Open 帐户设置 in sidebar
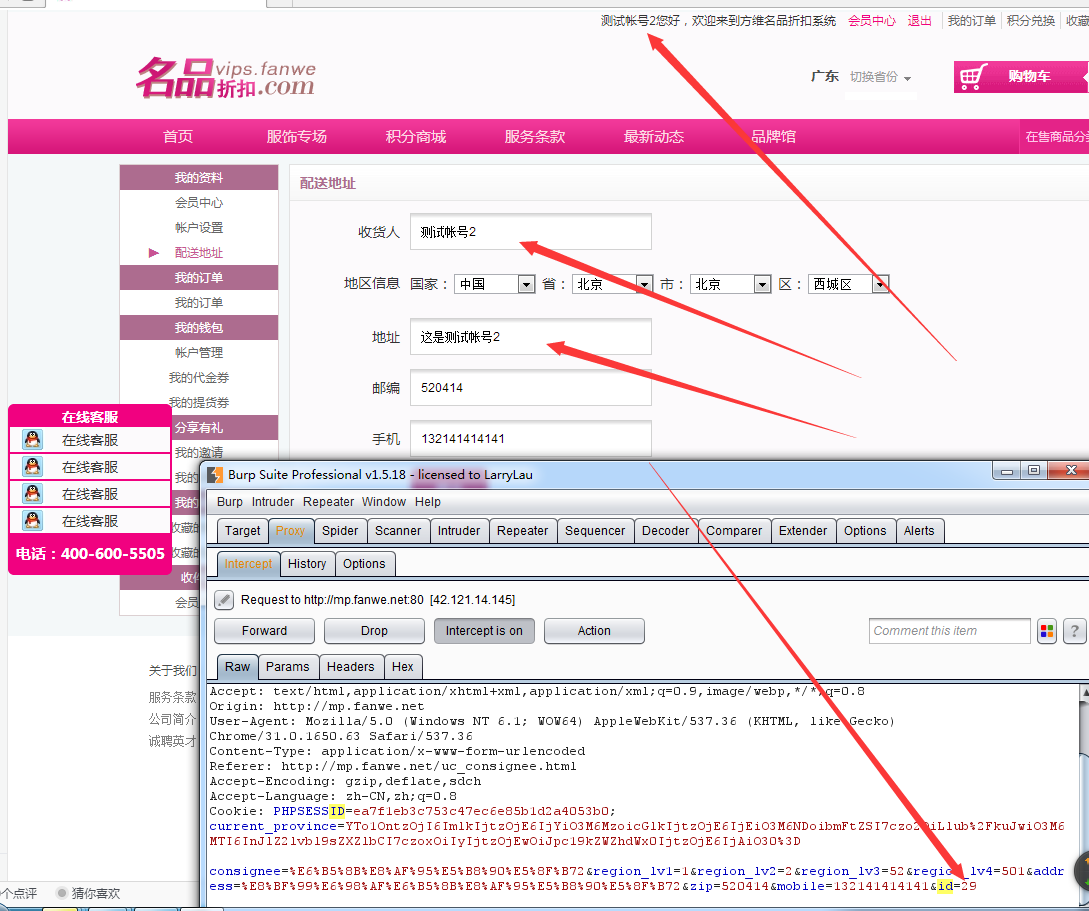The height and width of the screenshot is (911, 1089). click(199, 228)
